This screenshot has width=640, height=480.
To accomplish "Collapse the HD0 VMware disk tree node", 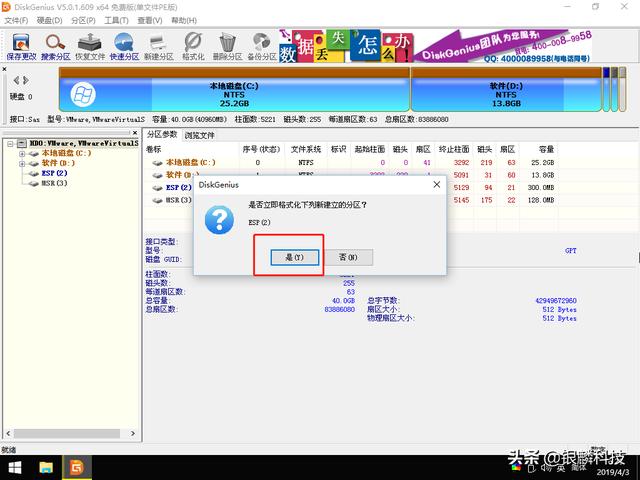I will coord(10,144).
